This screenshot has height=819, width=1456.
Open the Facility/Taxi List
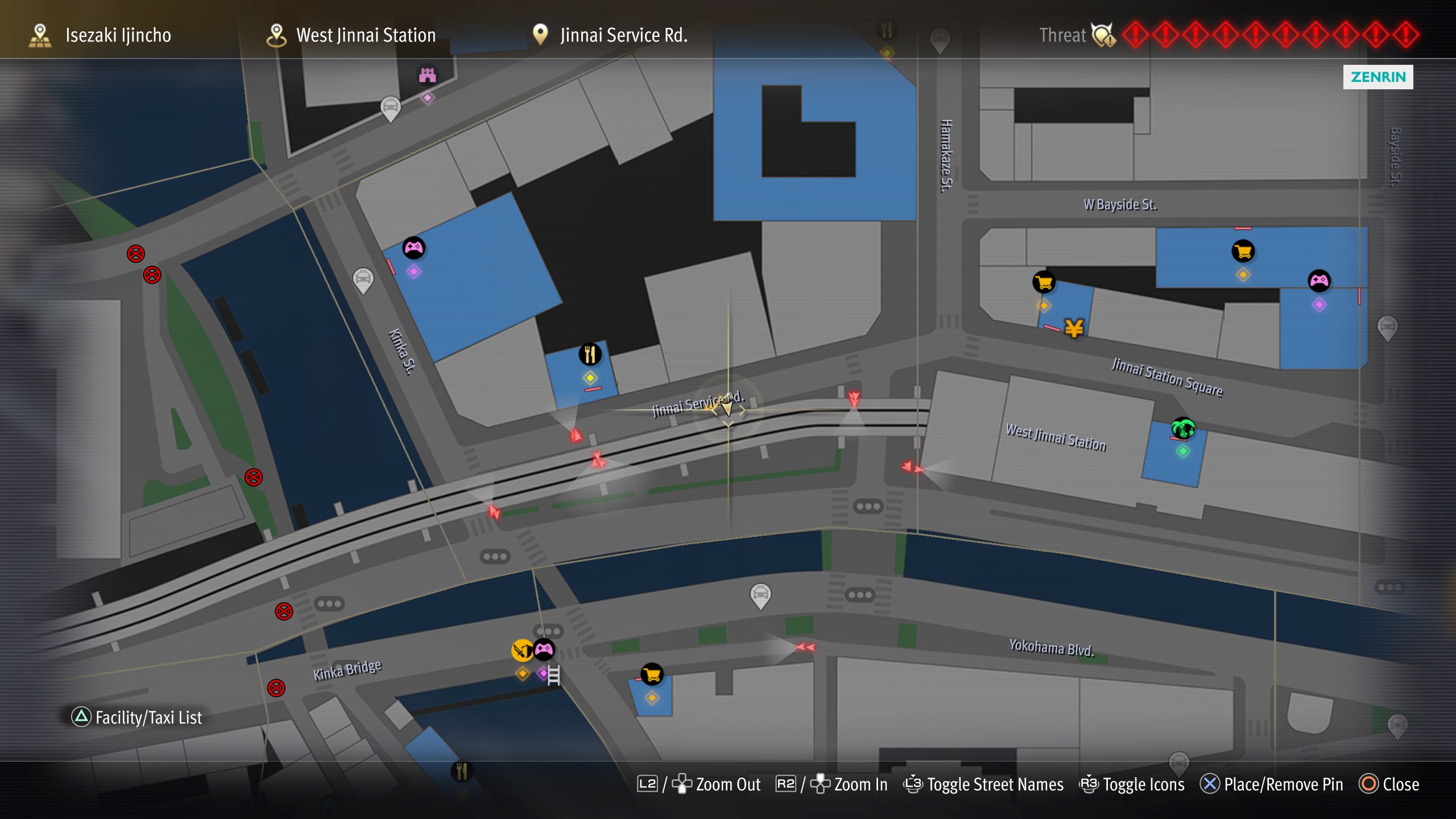click(136, 717)
